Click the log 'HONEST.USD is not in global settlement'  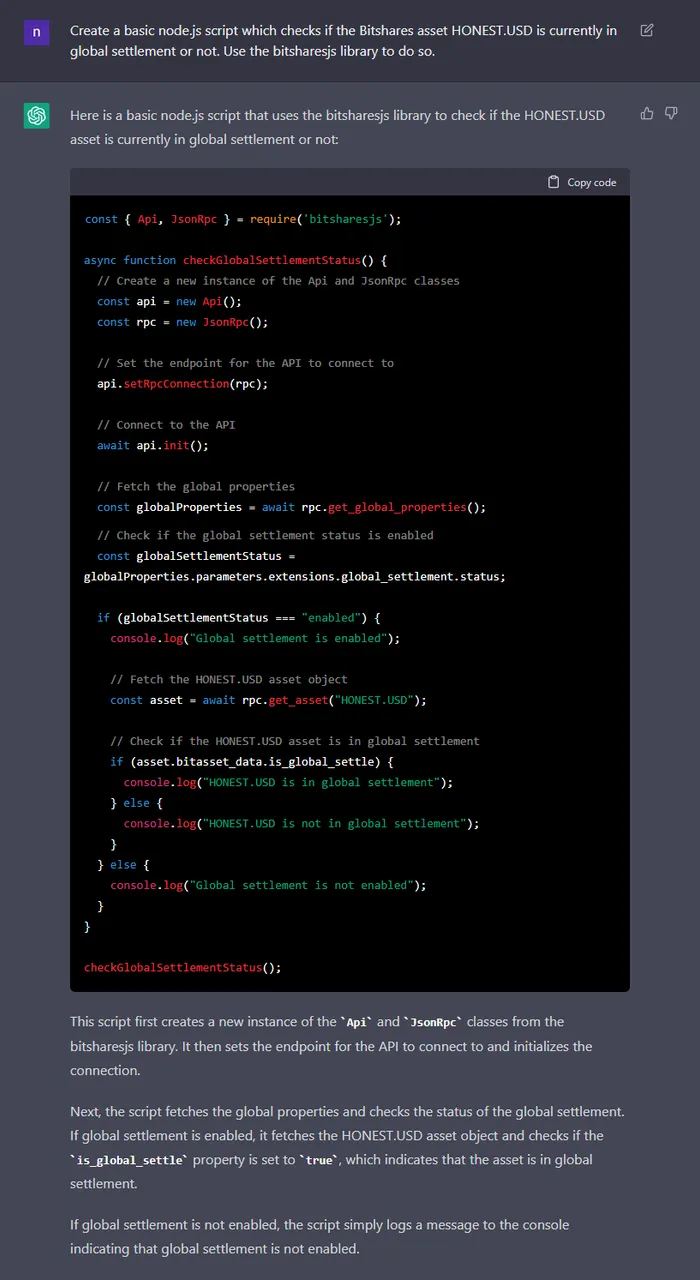[x=301, y=823]
